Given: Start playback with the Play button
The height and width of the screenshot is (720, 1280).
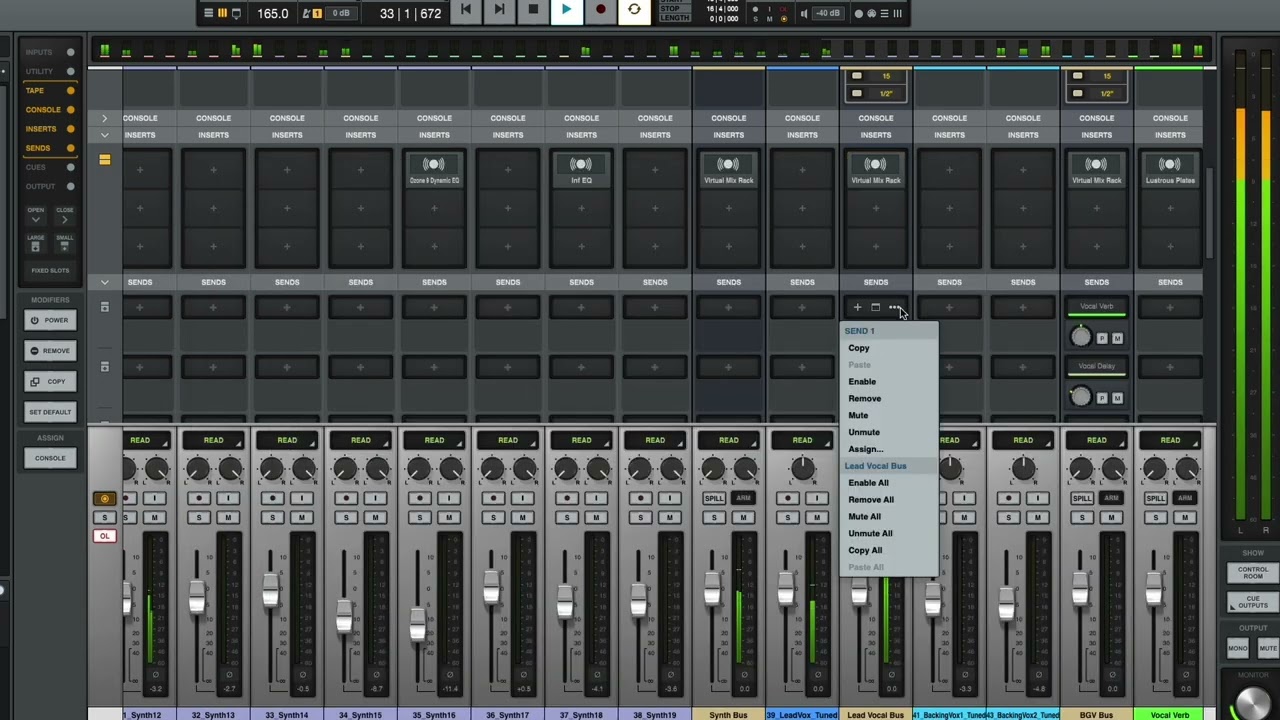Looking at the screenshot, I should coord(566,11).
